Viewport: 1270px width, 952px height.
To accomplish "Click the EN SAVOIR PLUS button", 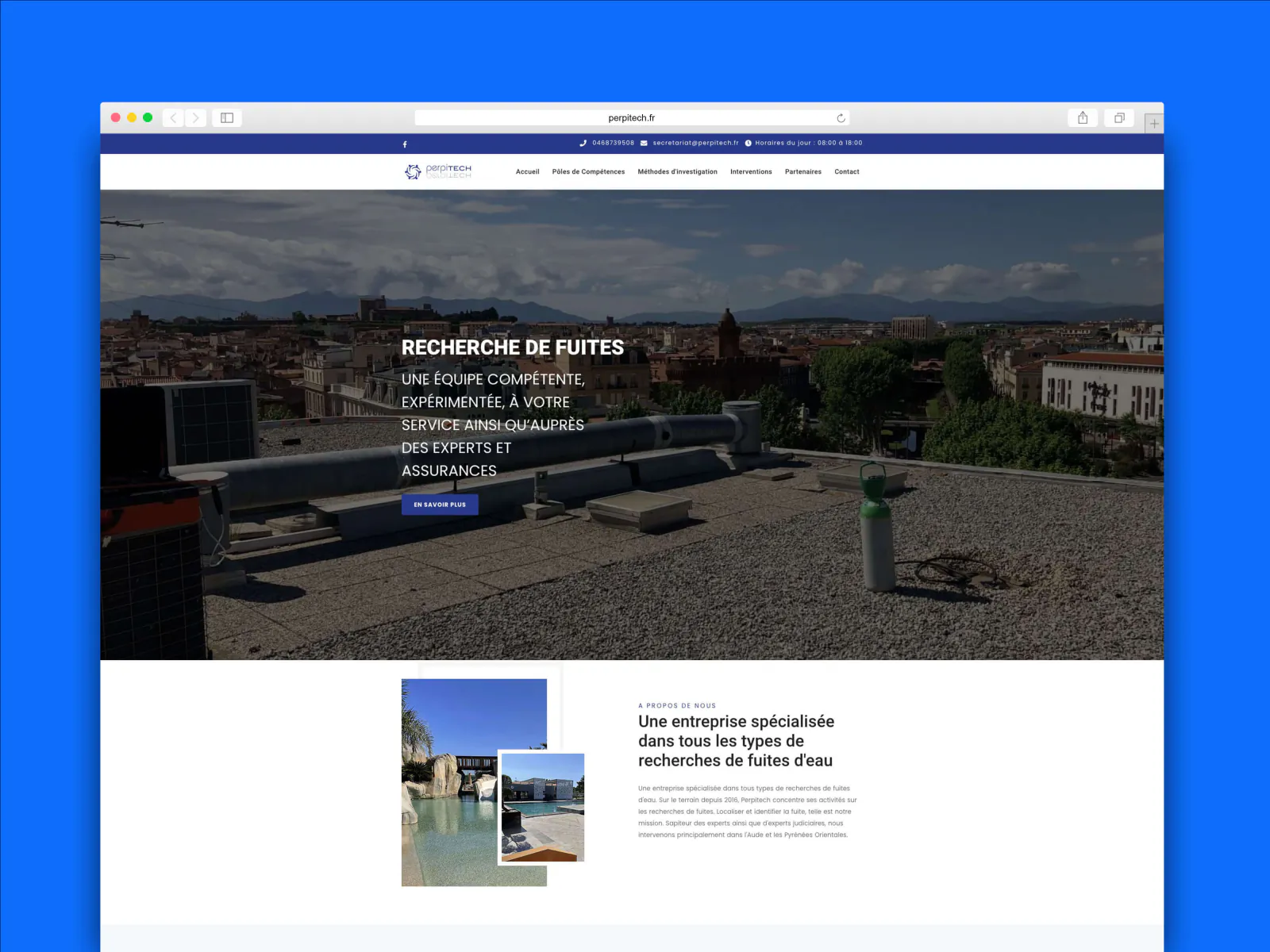I will 440,505.
